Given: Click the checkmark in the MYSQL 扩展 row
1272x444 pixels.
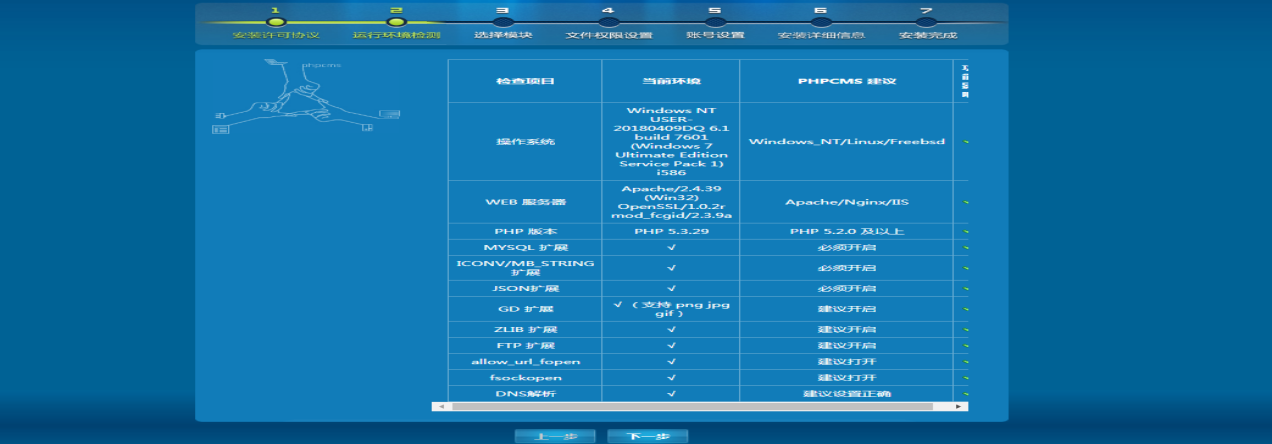Looking at the screenshot, I should pyautogui.click(x=671, y=246).
